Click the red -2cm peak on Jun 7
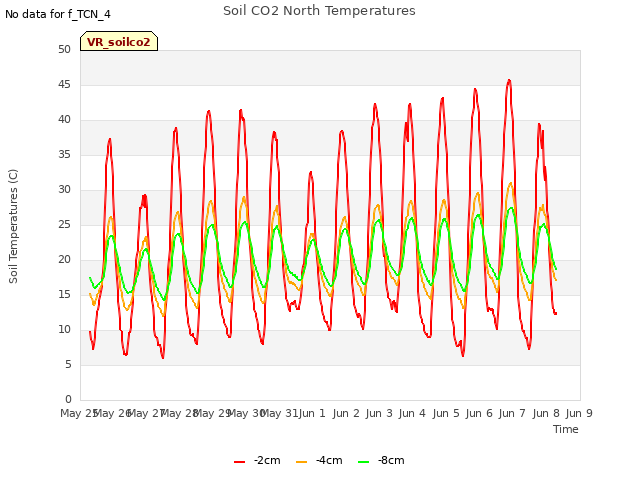 click(509, 80)
